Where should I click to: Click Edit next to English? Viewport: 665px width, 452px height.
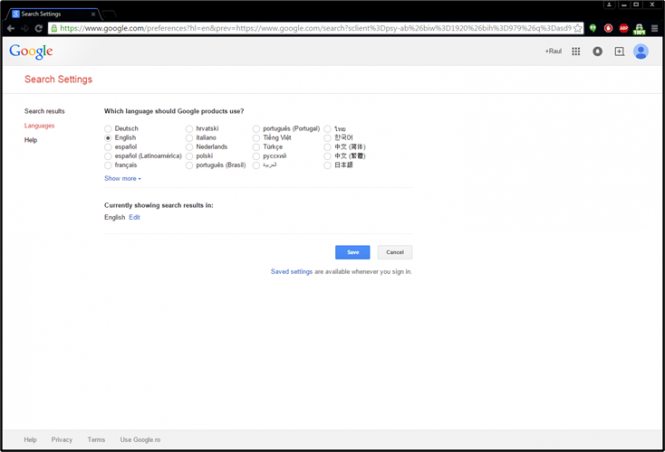tap(134, 217)
